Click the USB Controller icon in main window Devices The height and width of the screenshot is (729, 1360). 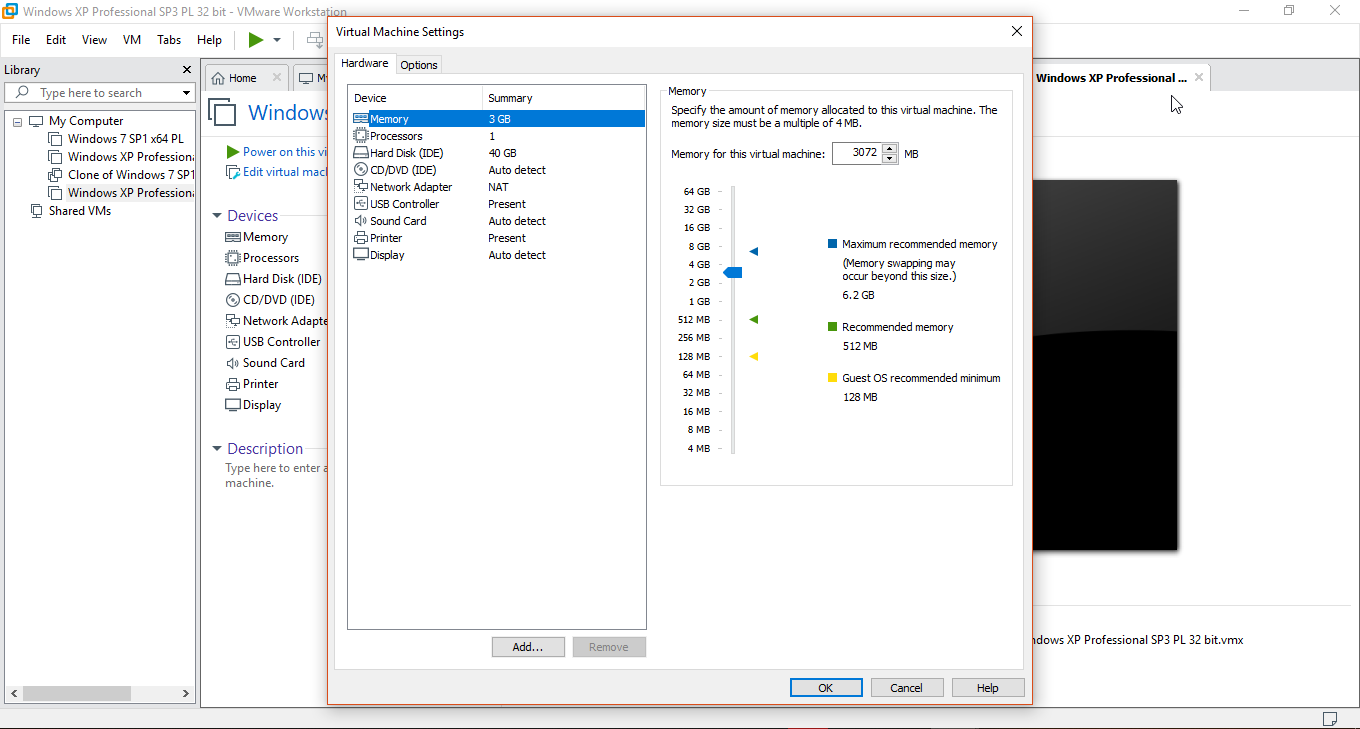pyautogui.click(x=233, y=342)
